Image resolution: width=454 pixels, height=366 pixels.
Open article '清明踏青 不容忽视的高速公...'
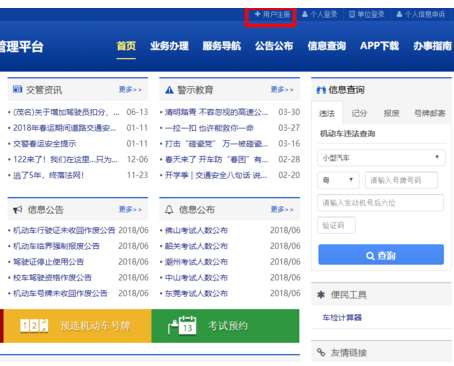(x=216, y=112)
